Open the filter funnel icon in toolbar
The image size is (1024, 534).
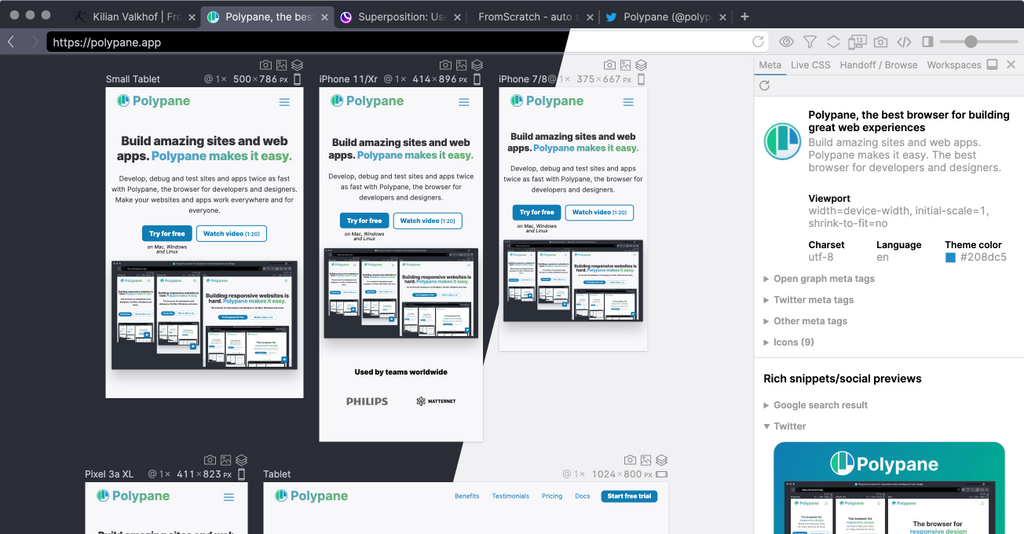(x=810, y=42)
